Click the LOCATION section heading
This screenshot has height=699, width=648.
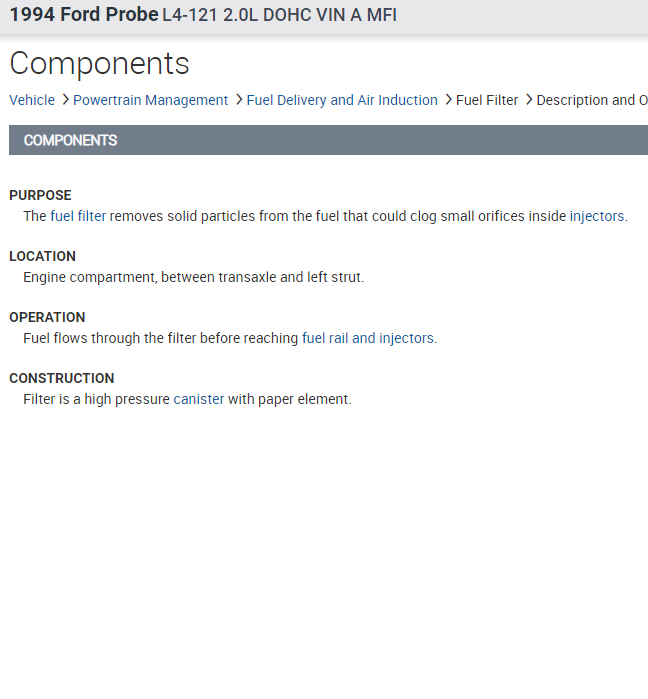pos(42,256)
